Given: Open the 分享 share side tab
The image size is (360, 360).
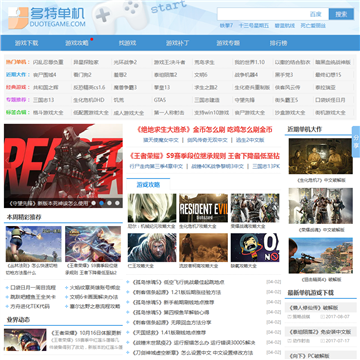Looking at the screenshot, I should point(356,142).
